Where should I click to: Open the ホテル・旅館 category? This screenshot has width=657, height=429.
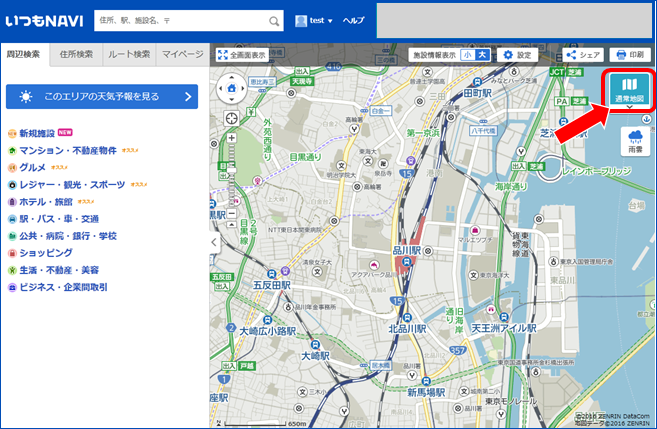tap(46, 202)
